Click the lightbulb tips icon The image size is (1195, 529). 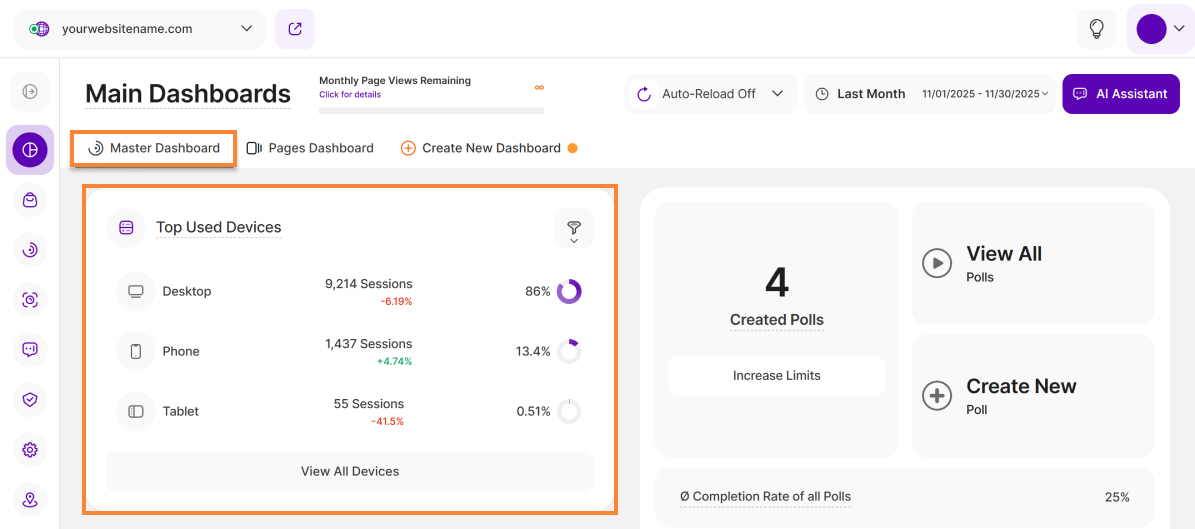pyautogui.click(x=1096, y=29)
